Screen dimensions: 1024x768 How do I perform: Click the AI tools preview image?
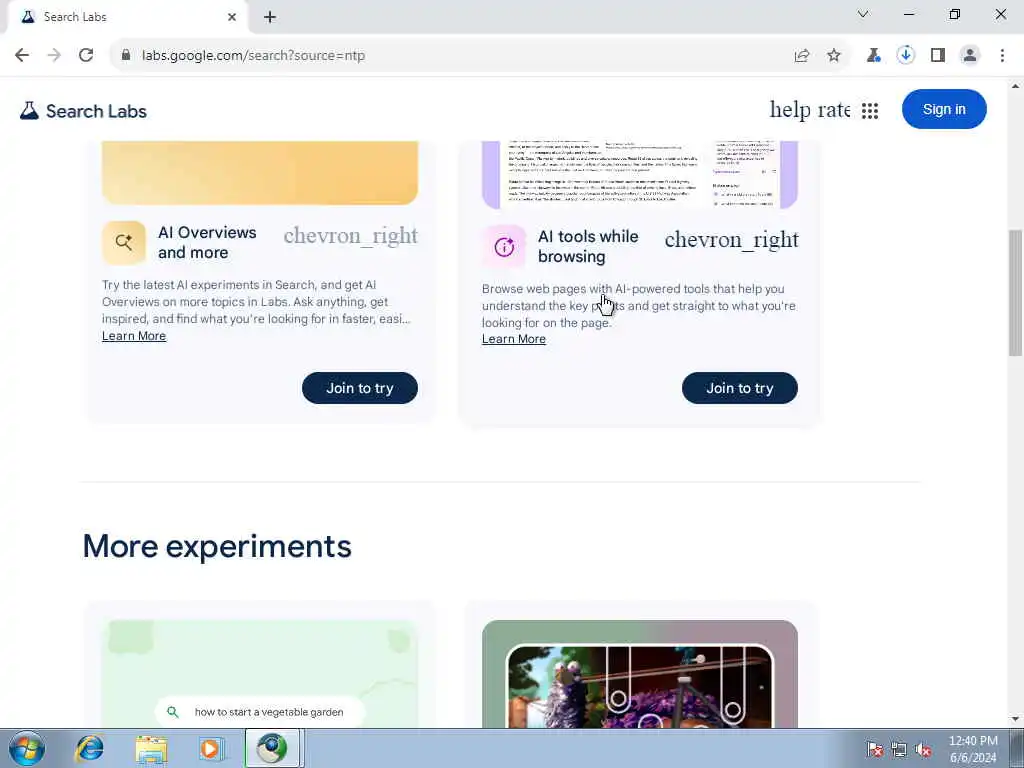pyautogui.click(x=639, y=174)
